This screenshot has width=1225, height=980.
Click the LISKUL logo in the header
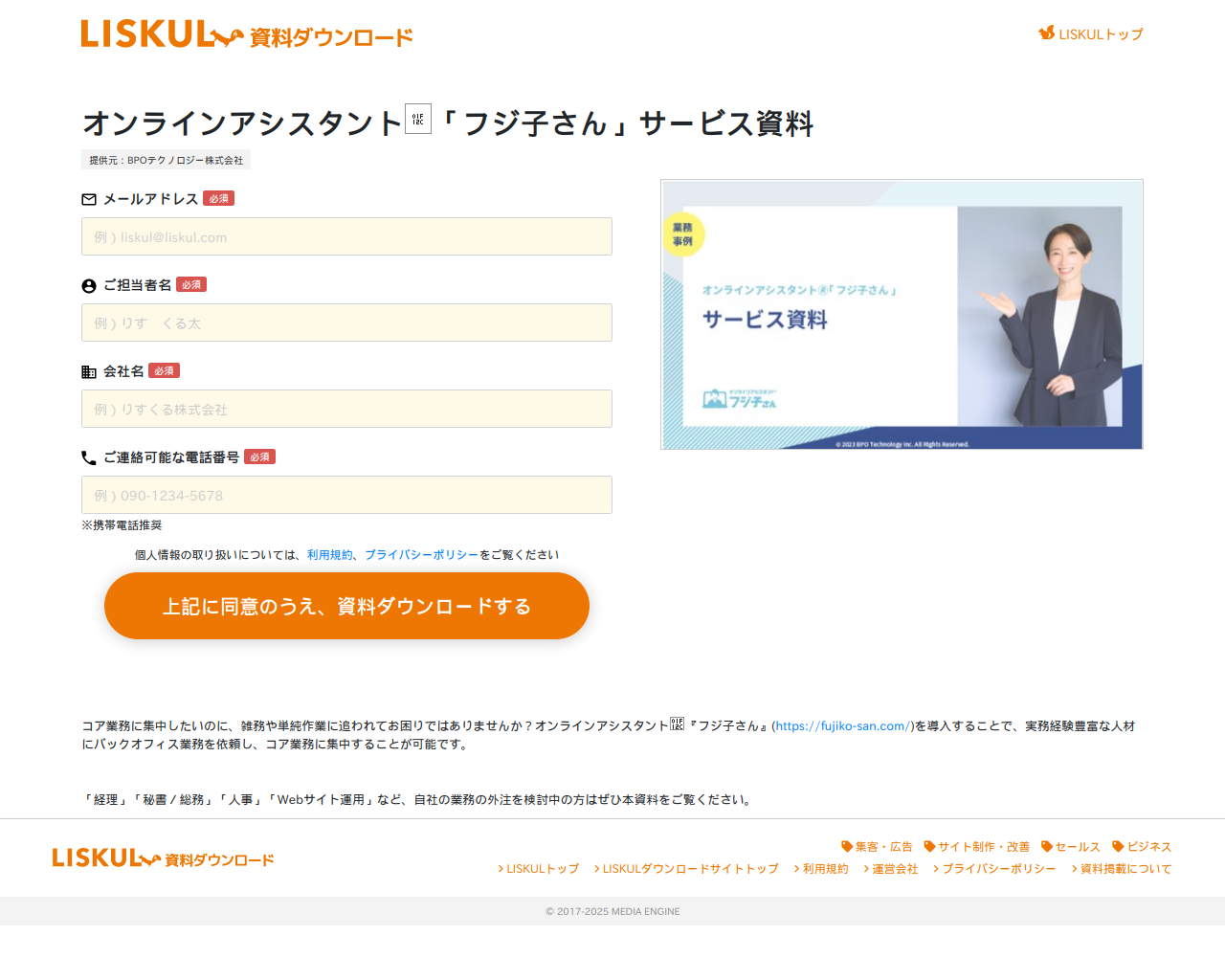[247, 34]
